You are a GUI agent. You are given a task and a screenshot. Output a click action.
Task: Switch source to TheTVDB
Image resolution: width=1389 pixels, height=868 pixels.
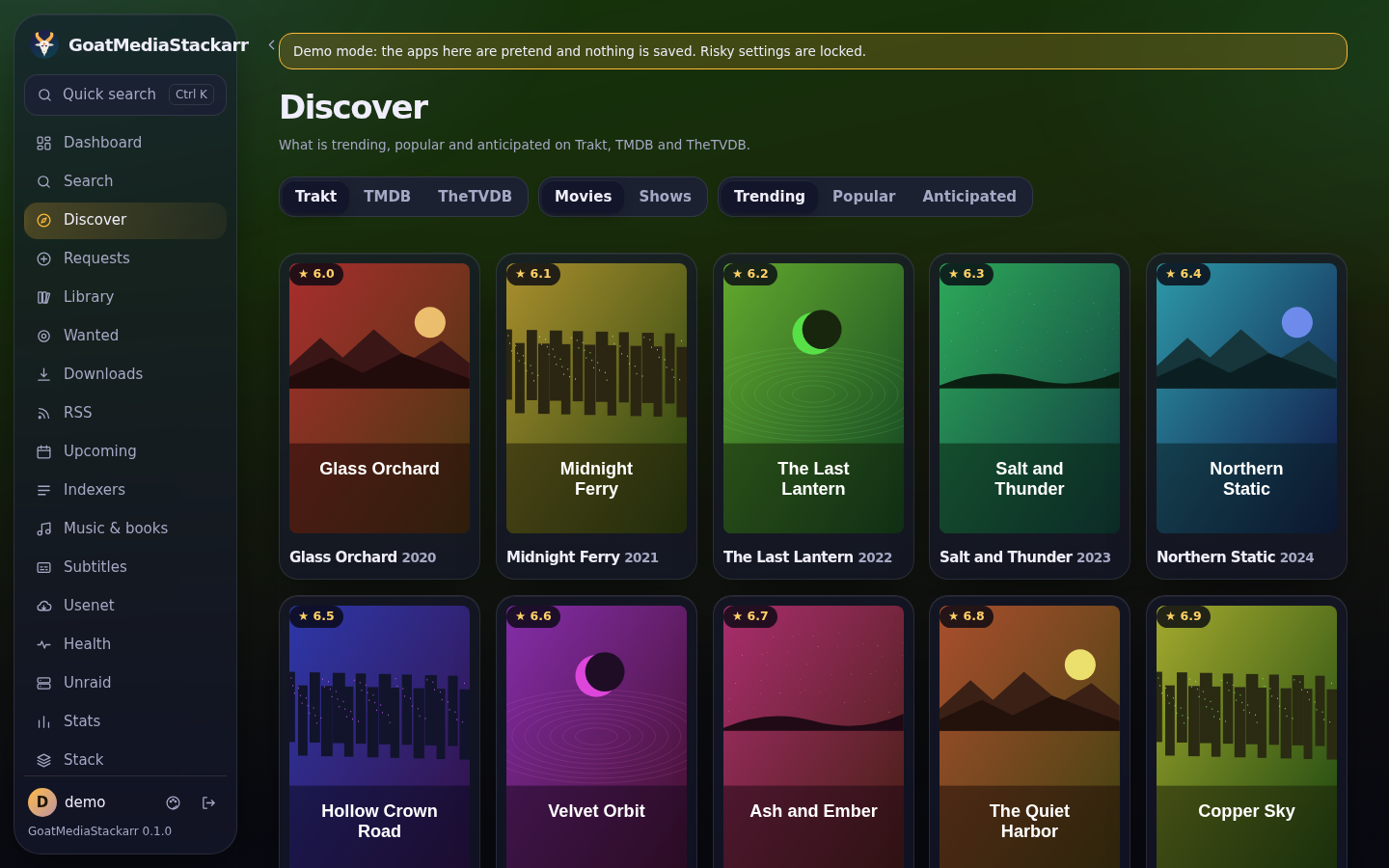475,197
